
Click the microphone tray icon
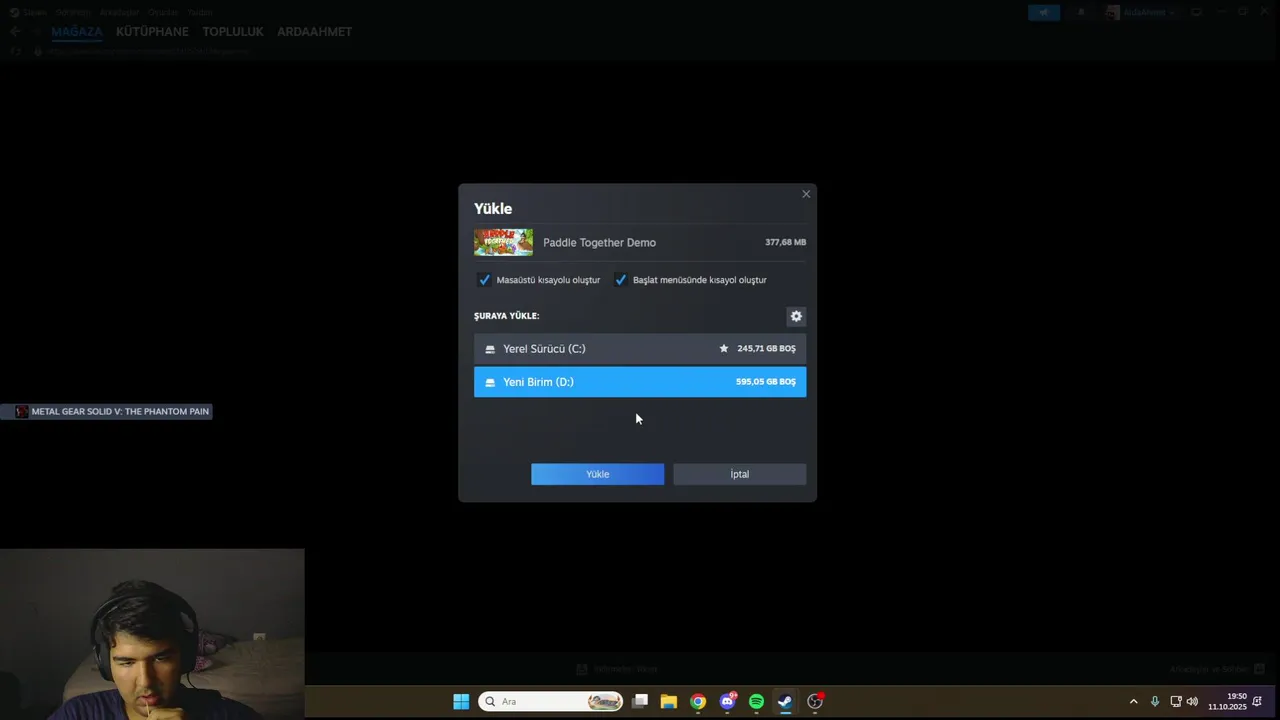pyautogui.click(x=1155, y=701)
